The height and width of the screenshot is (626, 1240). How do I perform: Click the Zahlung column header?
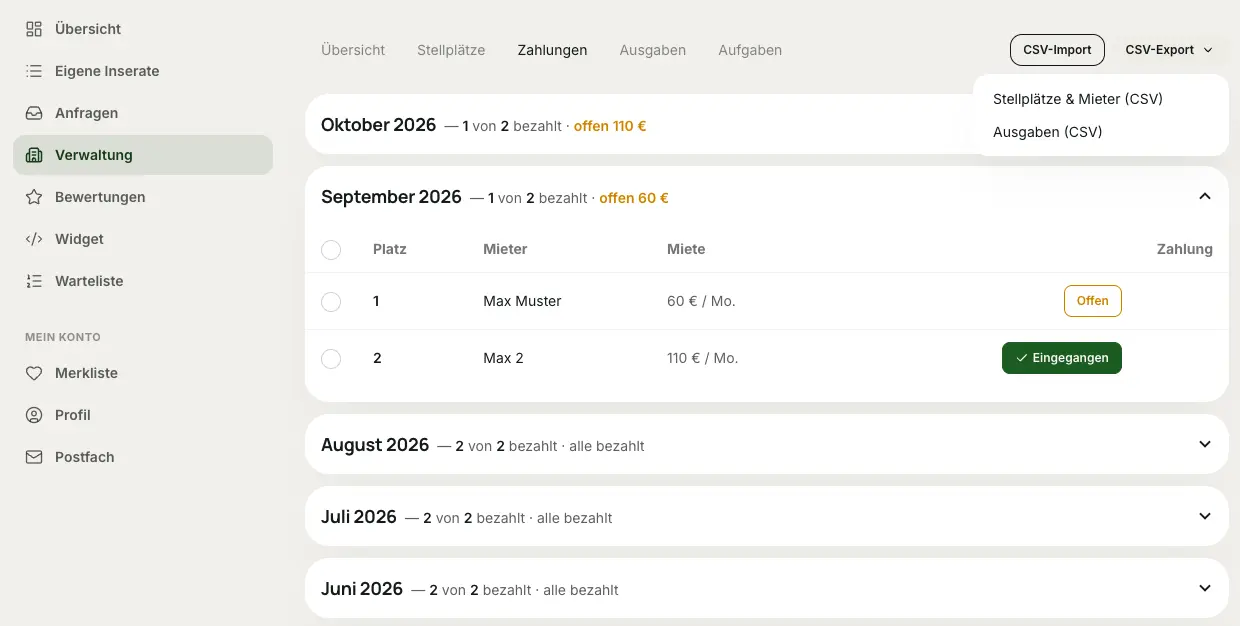1185,249
